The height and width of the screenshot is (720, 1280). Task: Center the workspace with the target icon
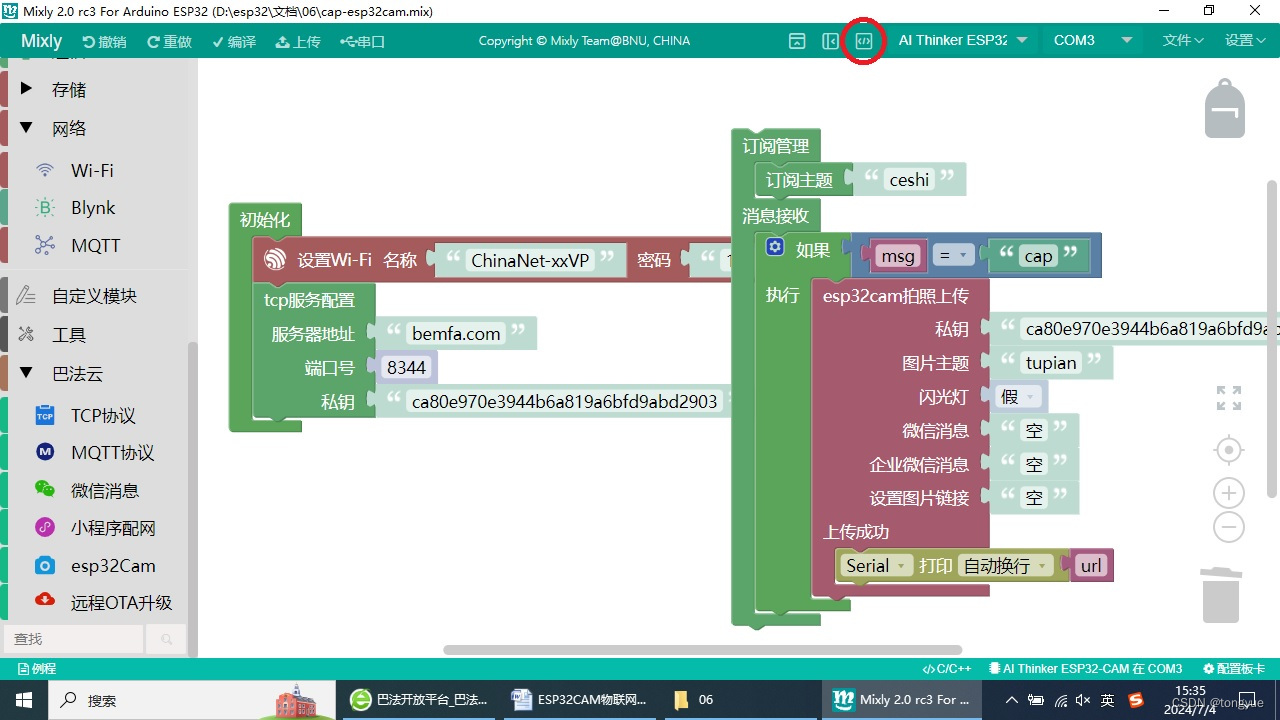[x=1229, y=450]
